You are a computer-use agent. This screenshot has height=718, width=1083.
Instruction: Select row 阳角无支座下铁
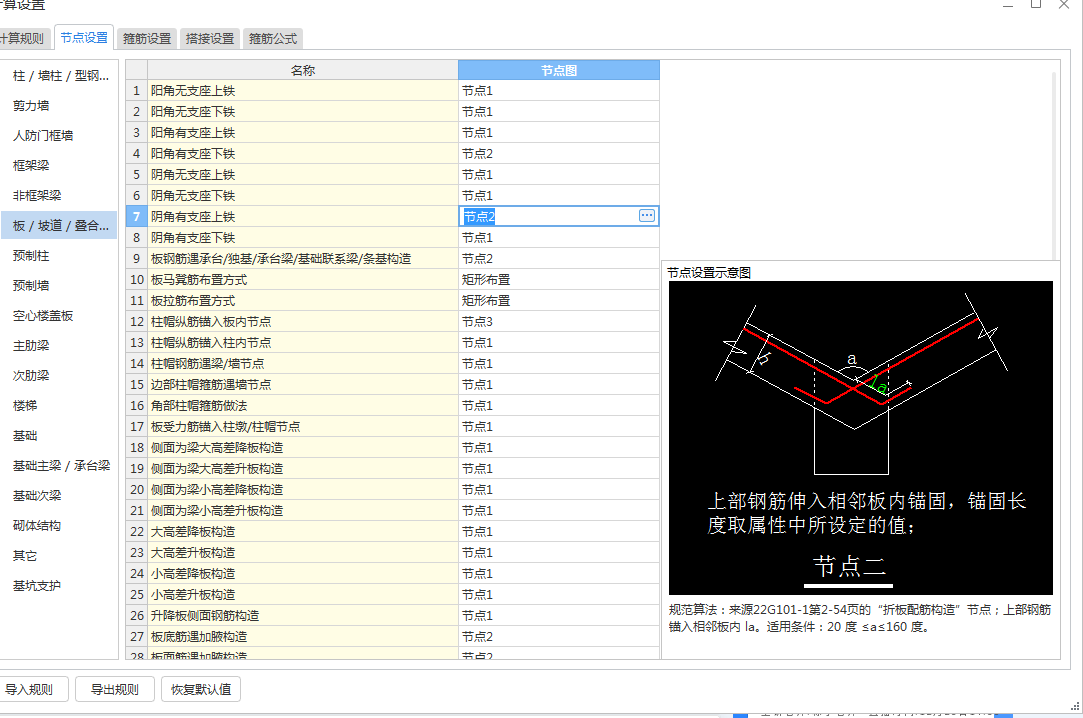(303, 112)
